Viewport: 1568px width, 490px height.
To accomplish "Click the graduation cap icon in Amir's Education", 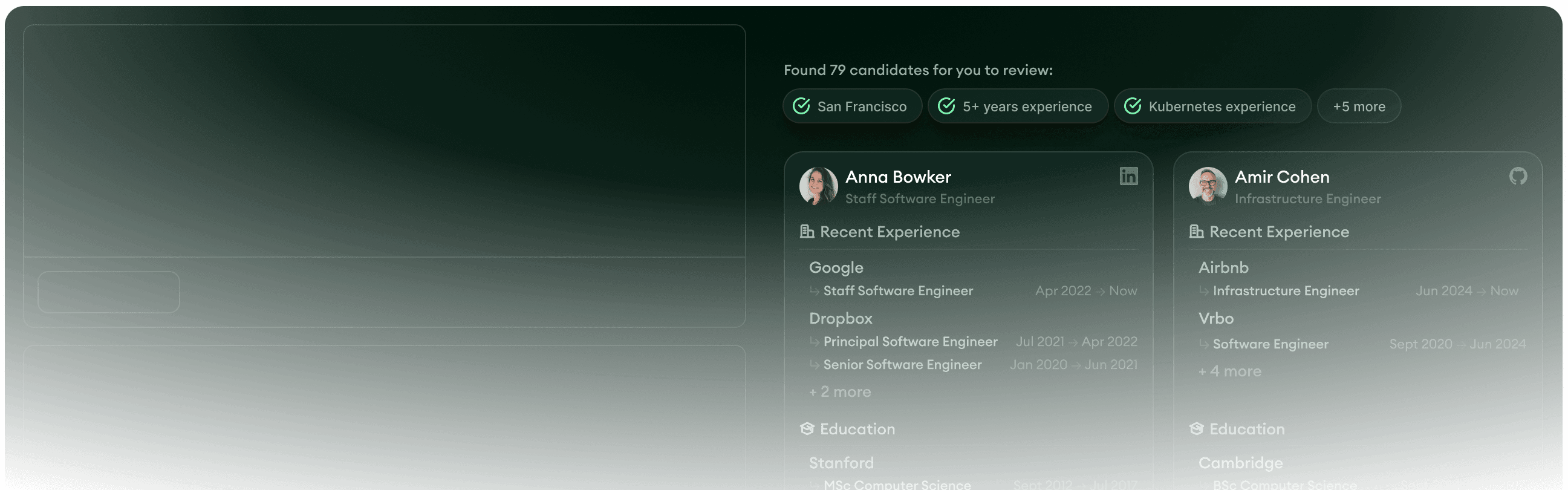I will point(1196,429).
